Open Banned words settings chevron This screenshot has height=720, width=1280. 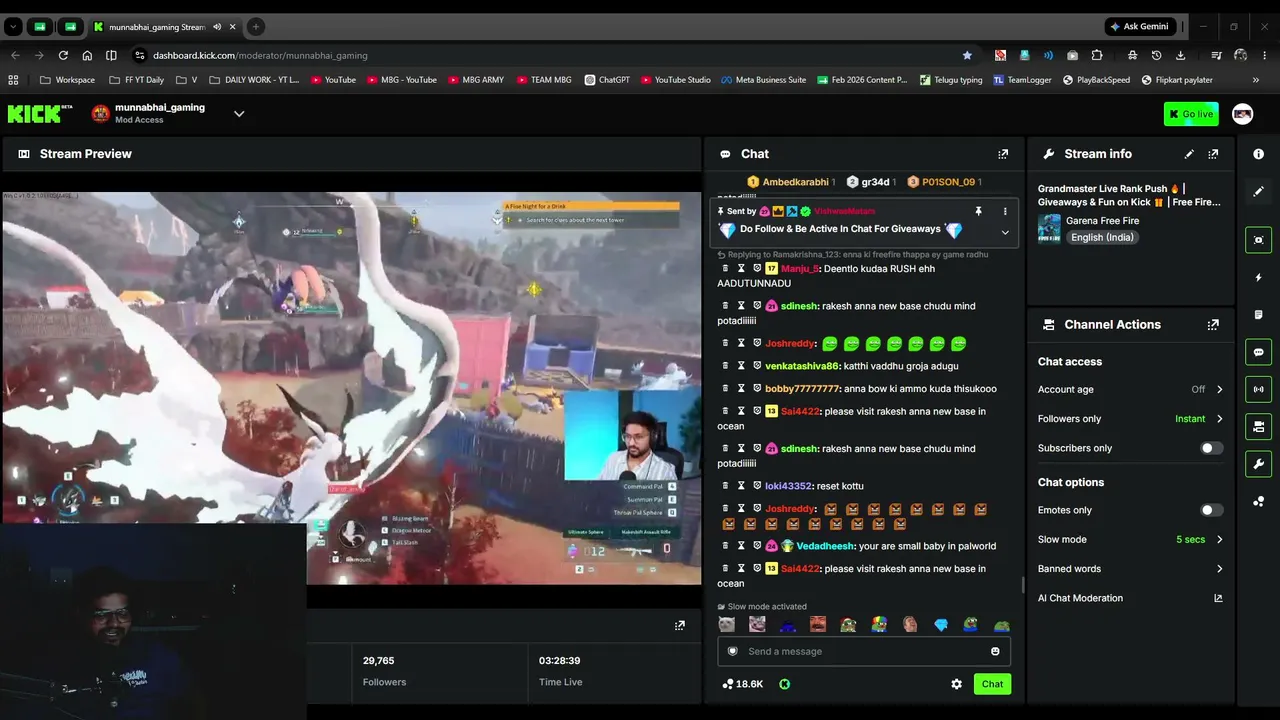(1219, 569)
